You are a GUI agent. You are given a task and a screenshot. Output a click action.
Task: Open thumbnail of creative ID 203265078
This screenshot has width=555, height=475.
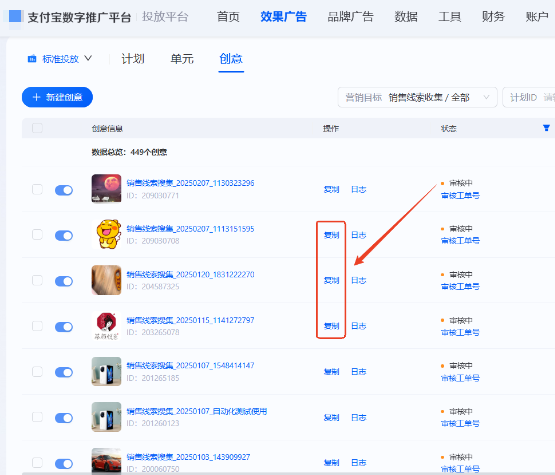pos(106,325)
